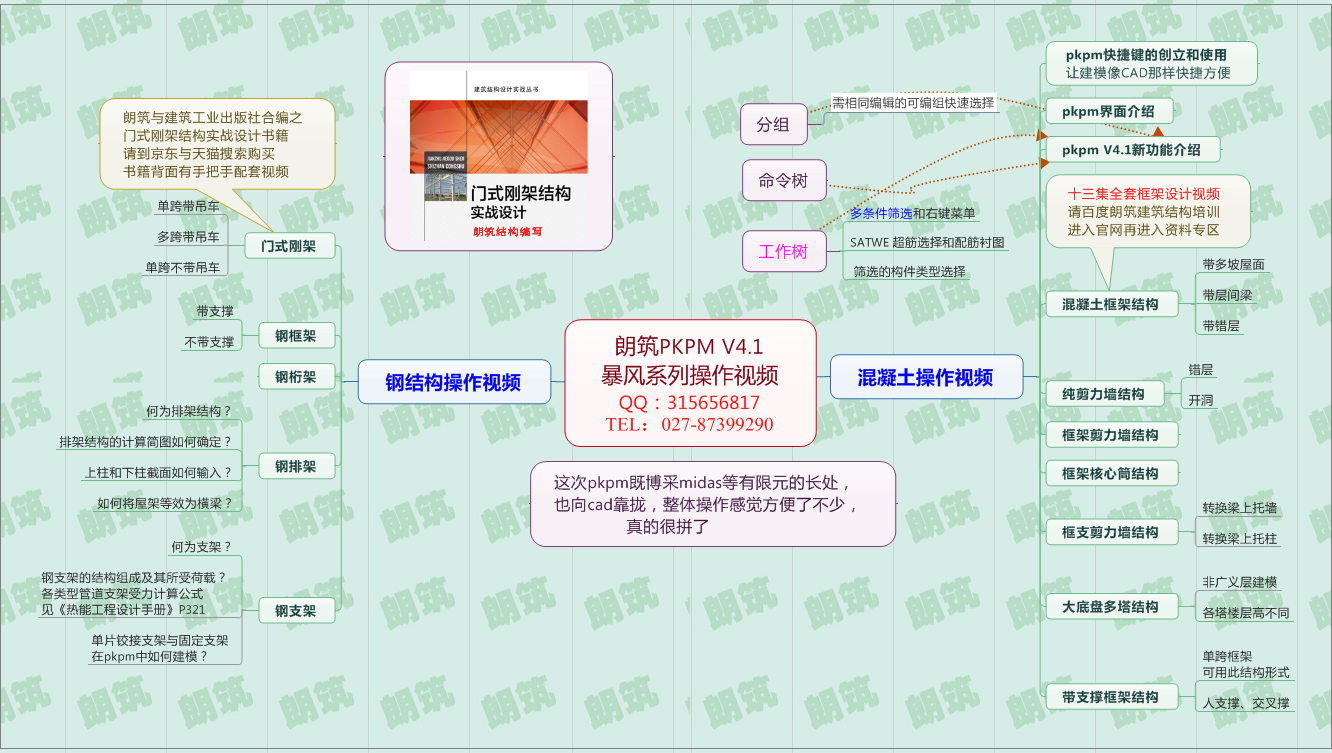The height and width of the screenshot is (753, 1332).
Task: Select the 非广义层建模 subtopic
Action: click(1240, 582)
